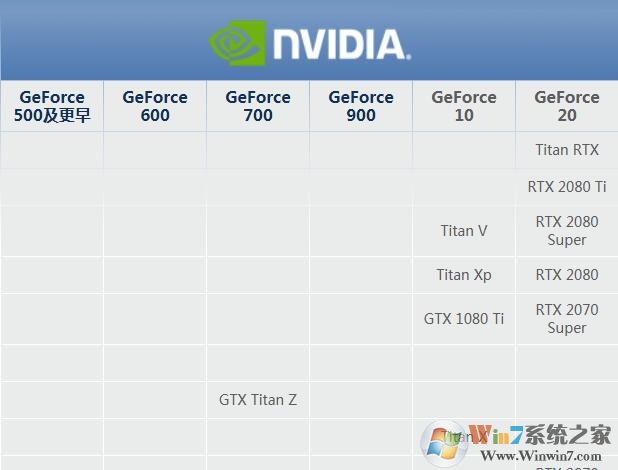The image size is (618, 470).
Task: Select the GeForce 500及更早 column header
Action: click(x=52, y=106)
